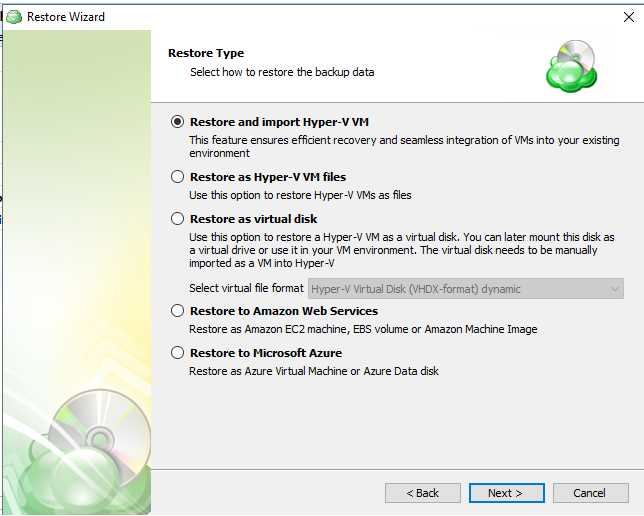Image resolution: width=644 pixels, height=516 pixels.
Task: Click the green cloud disc logo in header
Action: (x=571, y=66)
